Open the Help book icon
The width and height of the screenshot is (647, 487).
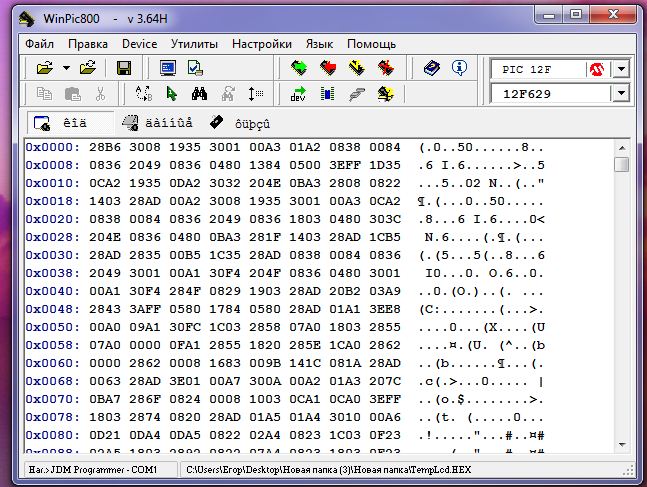pyautogui.click(x=431, y=68)
